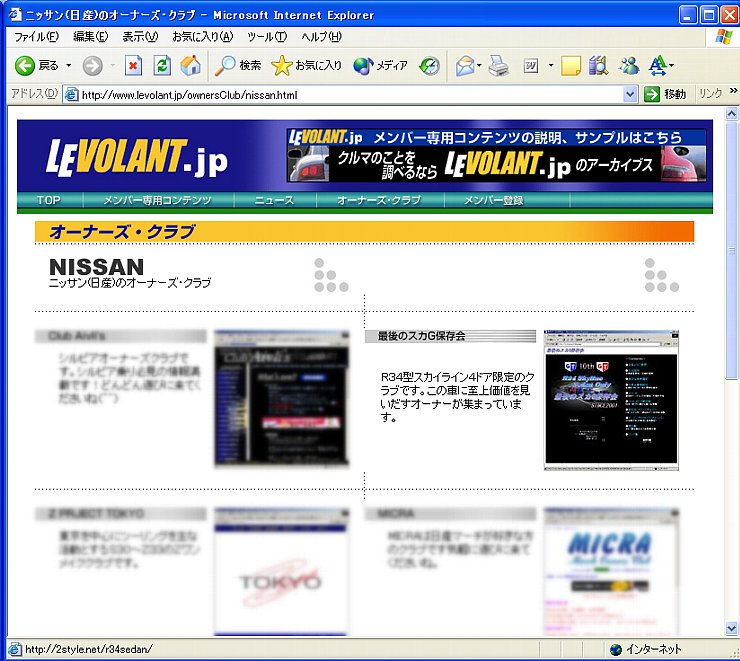
Task: Open メンバー専用コンテンツ navigation tab
Action: pyautogui.click(x=158, y=200)
